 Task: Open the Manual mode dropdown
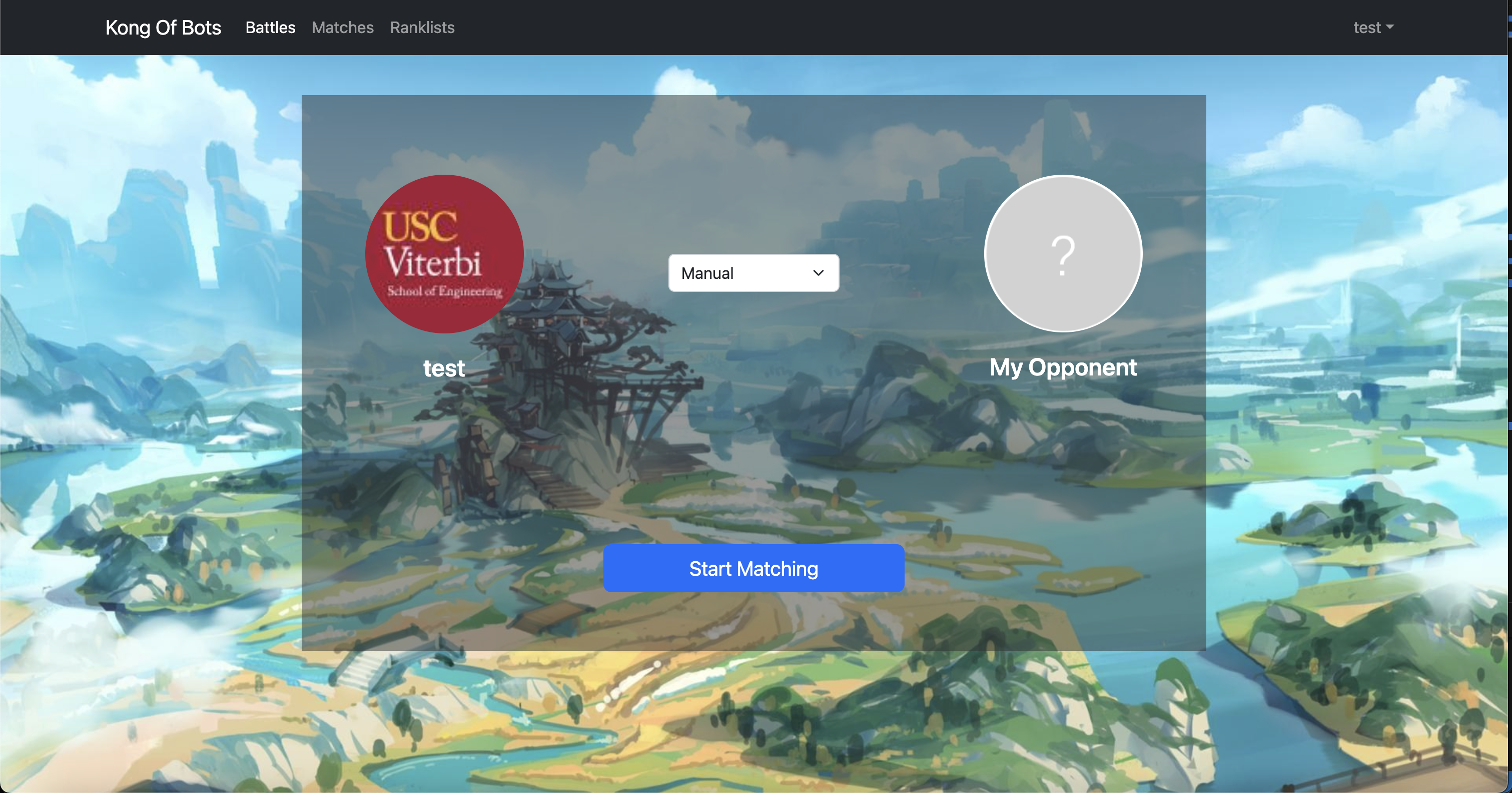click(753, 272)
